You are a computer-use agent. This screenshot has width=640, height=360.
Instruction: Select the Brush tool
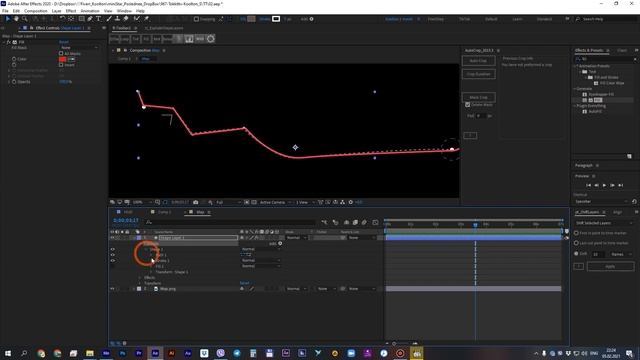point(109,19)
